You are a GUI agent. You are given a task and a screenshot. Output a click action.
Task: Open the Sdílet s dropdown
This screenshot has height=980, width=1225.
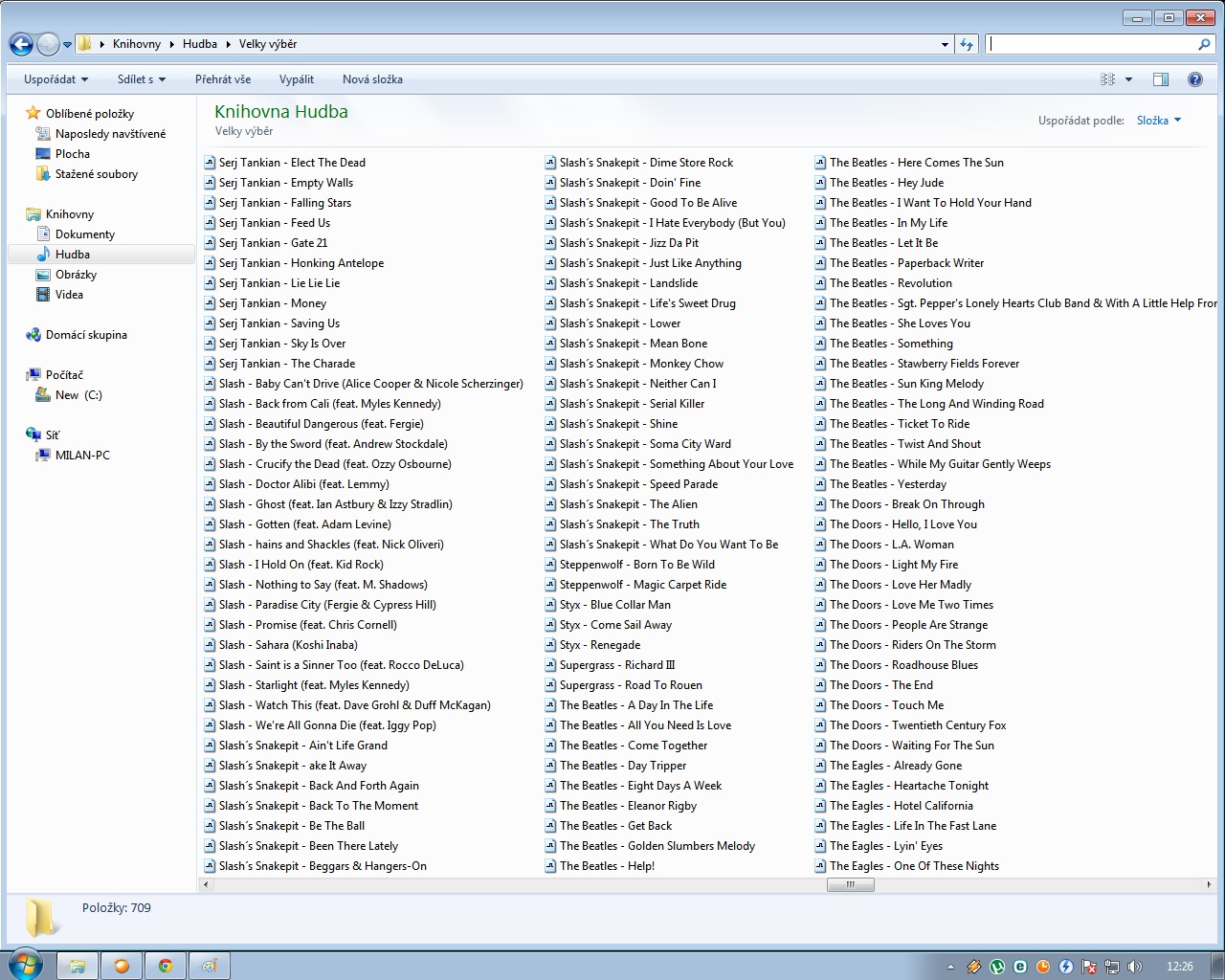141,79
